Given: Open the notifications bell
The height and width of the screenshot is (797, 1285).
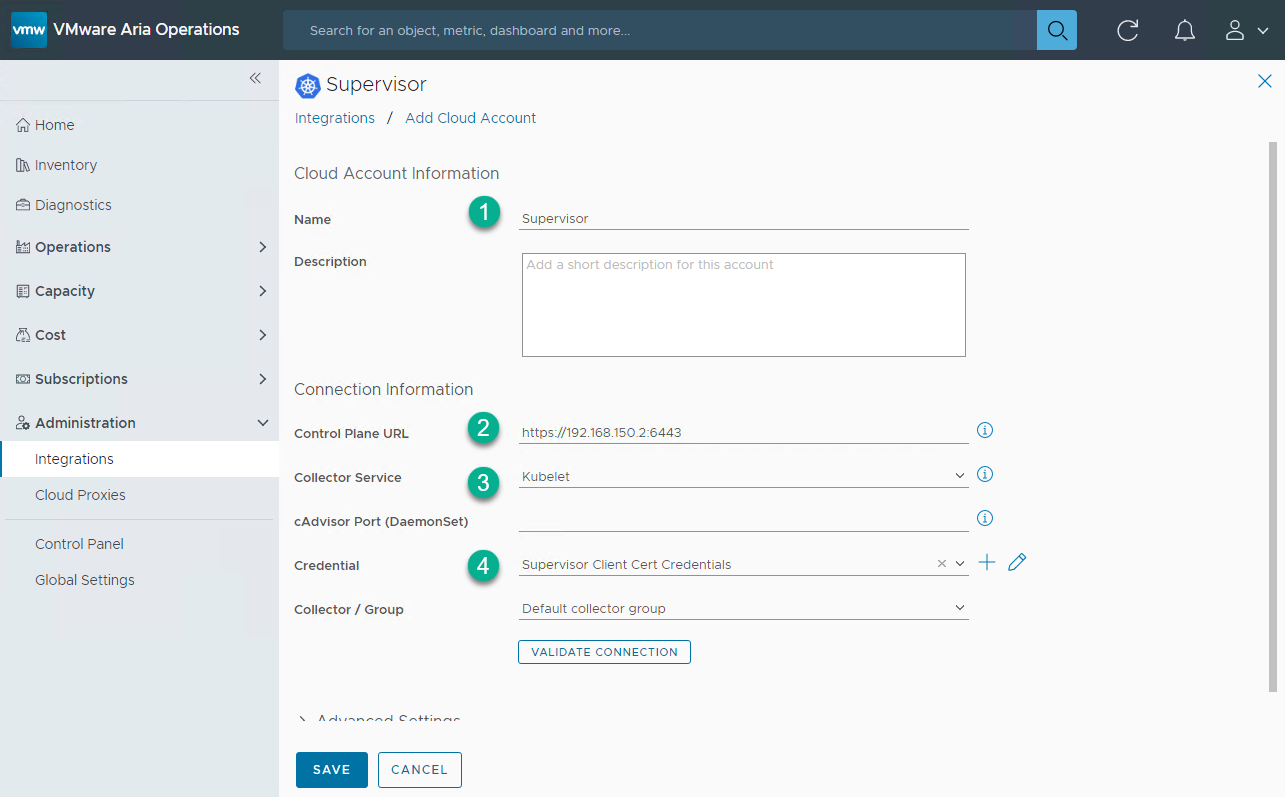Looking at the screenshot, I should coord(1184,31).
